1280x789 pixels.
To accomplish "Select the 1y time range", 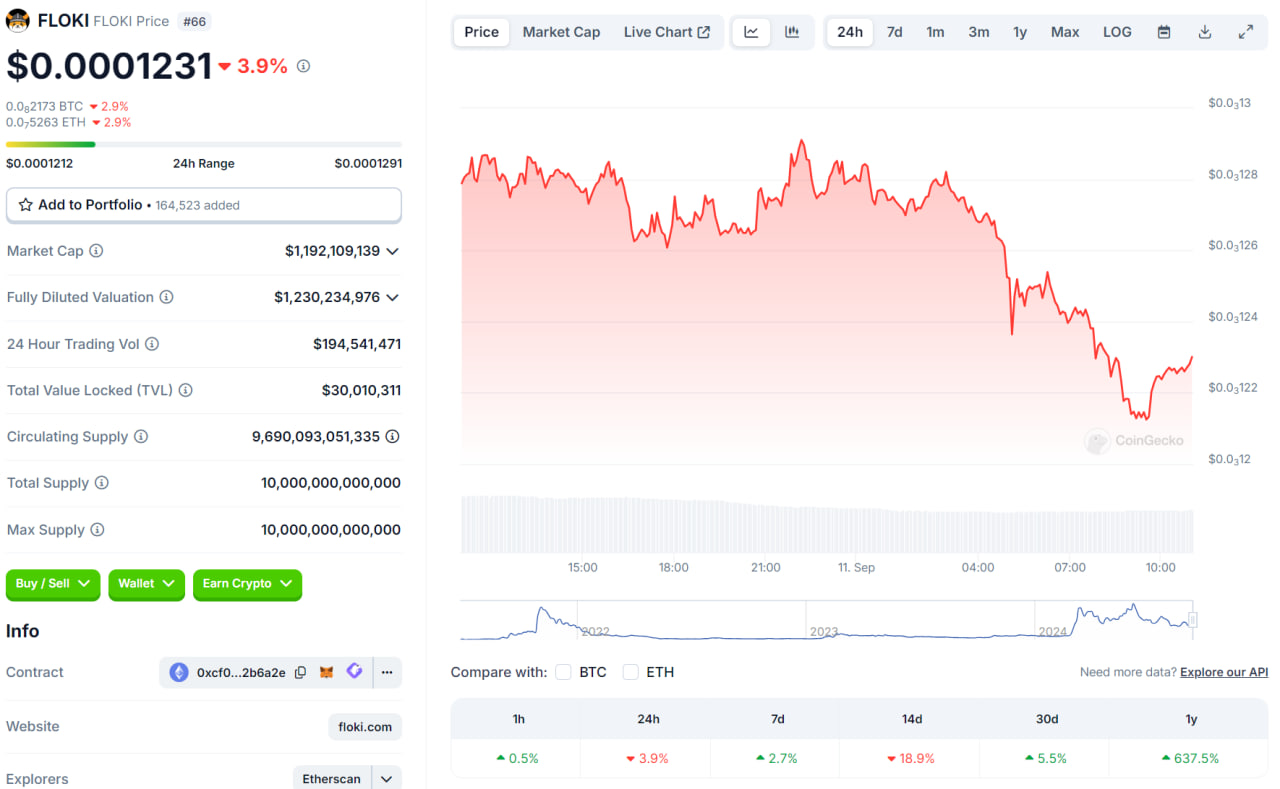I will (1020, 32).
